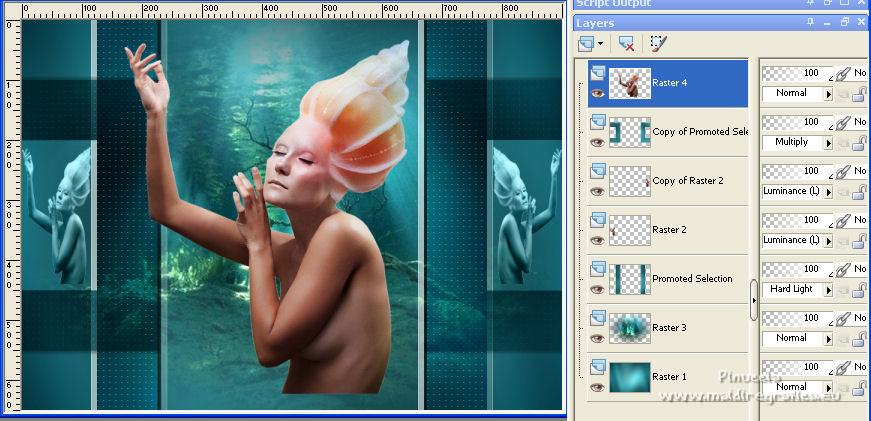Click the link chain icon for Promoted Selection
This screenshot has width=871, height=421.
point(843,269)
